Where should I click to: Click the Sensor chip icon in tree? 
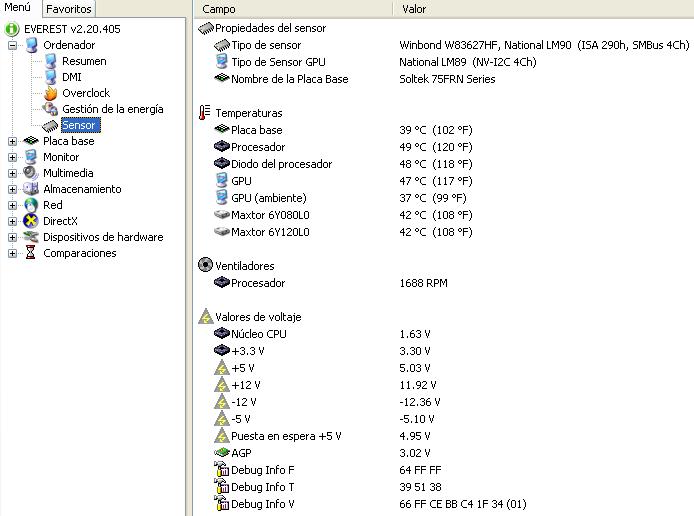click(50, 126)
